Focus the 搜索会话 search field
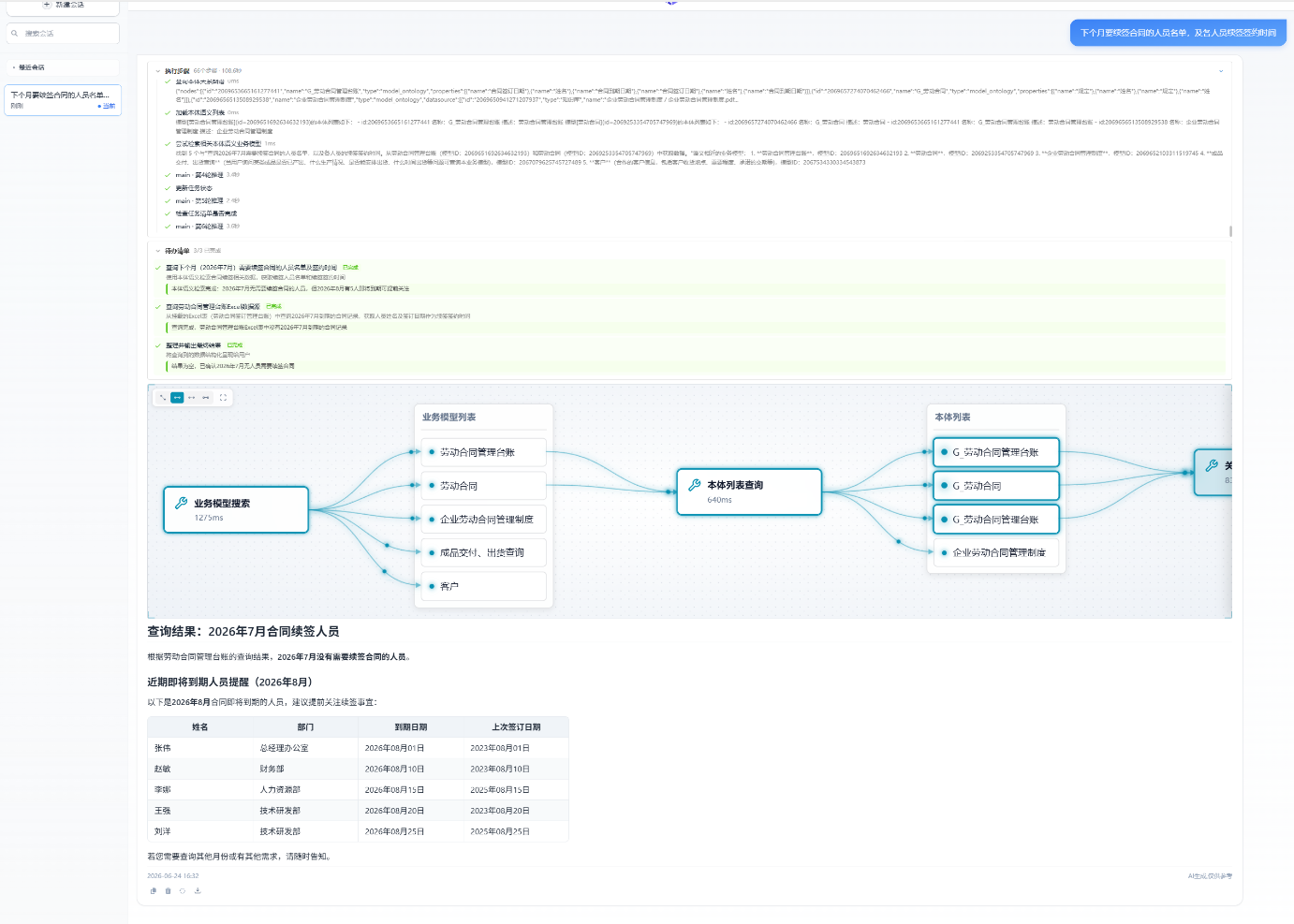This screenshot has width=1294, height=924. [63, 34]
